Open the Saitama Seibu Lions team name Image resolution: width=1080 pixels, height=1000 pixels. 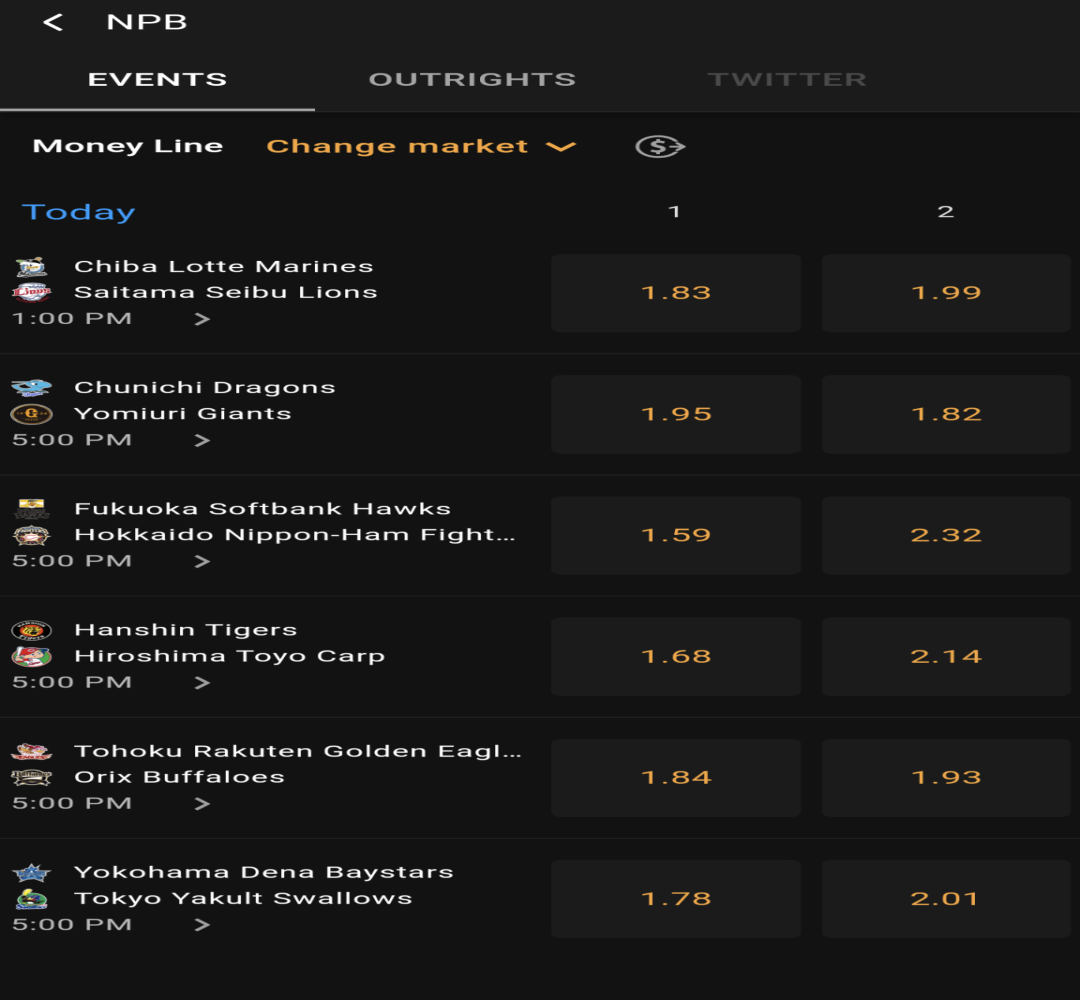pyautogui.click(x=226, y=293)
